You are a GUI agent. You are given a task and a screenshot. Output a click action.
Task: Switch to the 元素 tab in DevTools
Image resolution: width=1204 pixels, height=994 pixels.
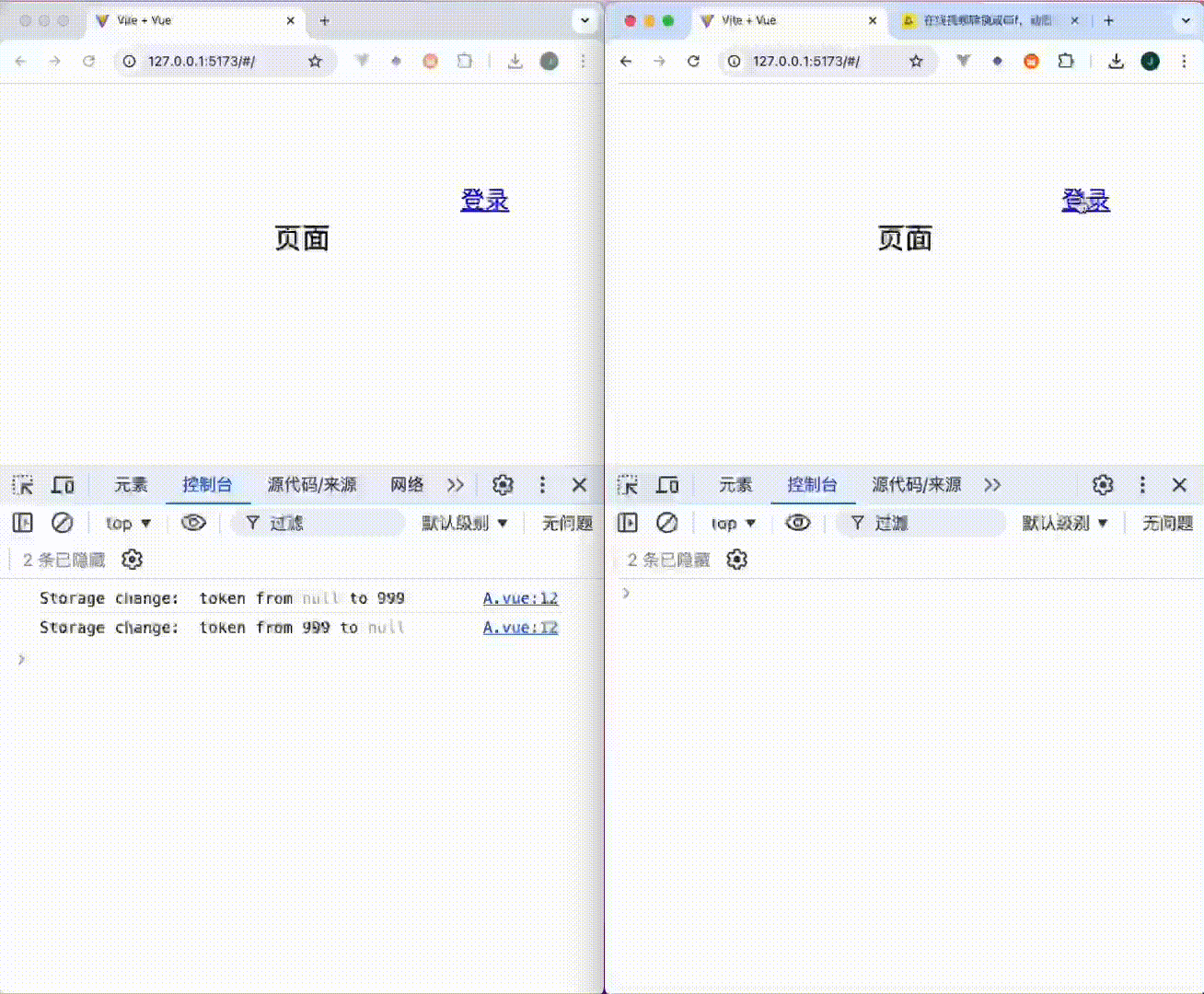(131, 485)
